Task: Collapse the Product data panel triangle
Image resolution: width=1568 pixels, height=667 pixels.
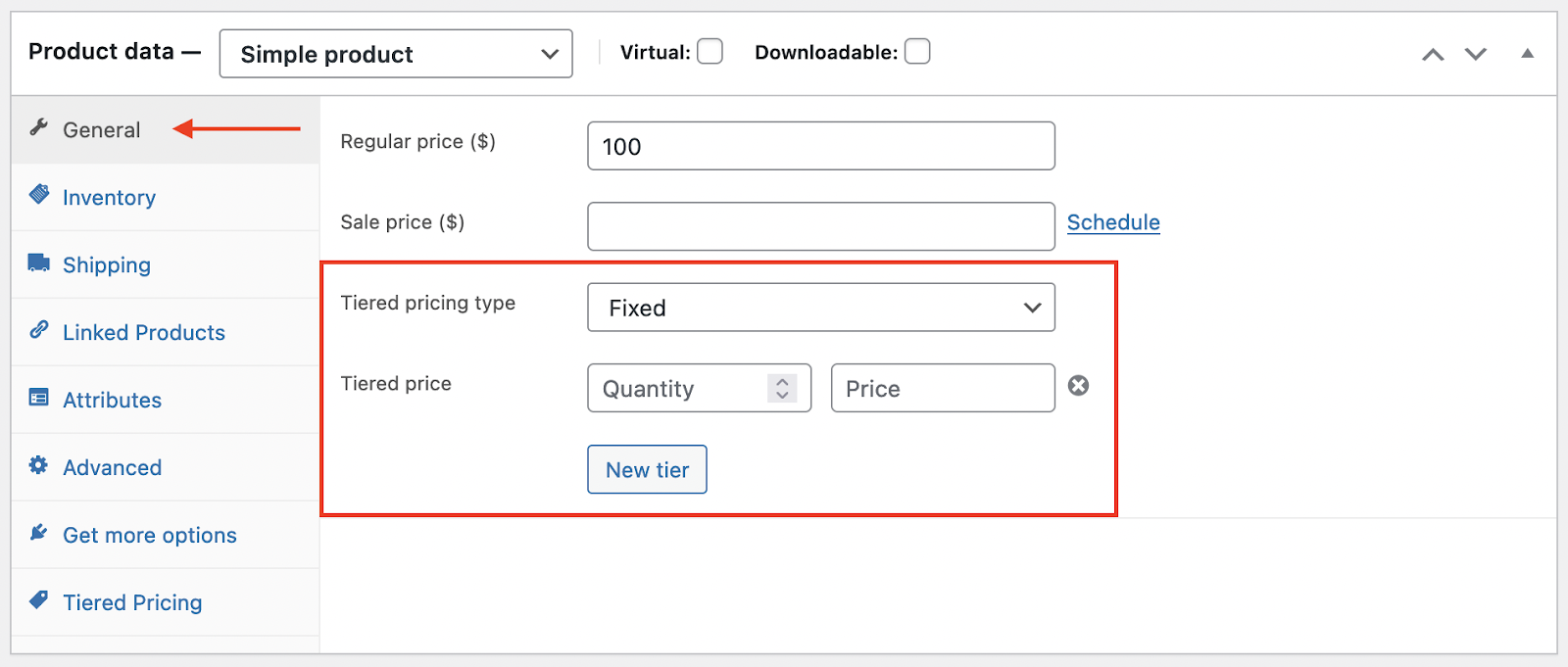Action: pos(1527,54)
